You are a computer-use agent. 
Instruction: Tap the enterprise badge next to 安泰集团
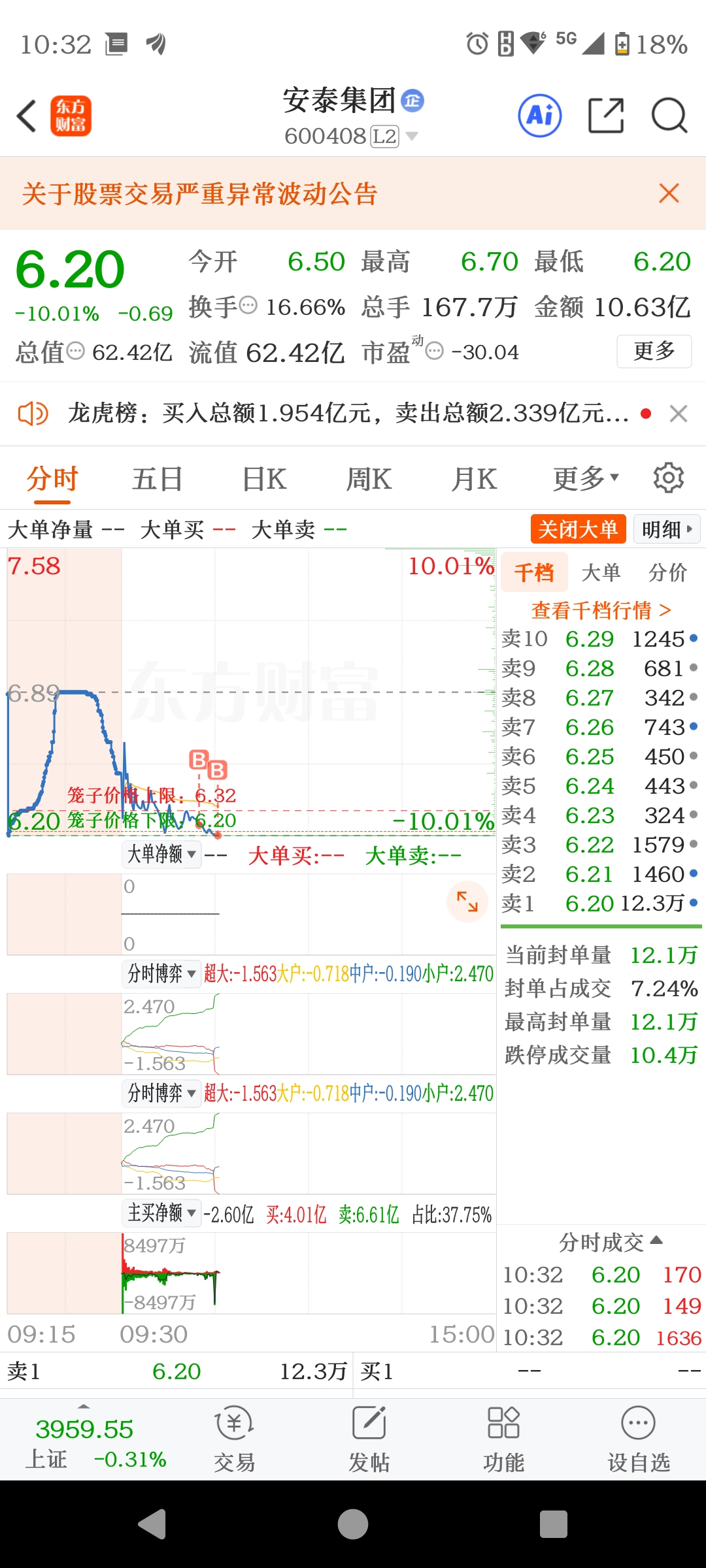click(x=412, y=101)
